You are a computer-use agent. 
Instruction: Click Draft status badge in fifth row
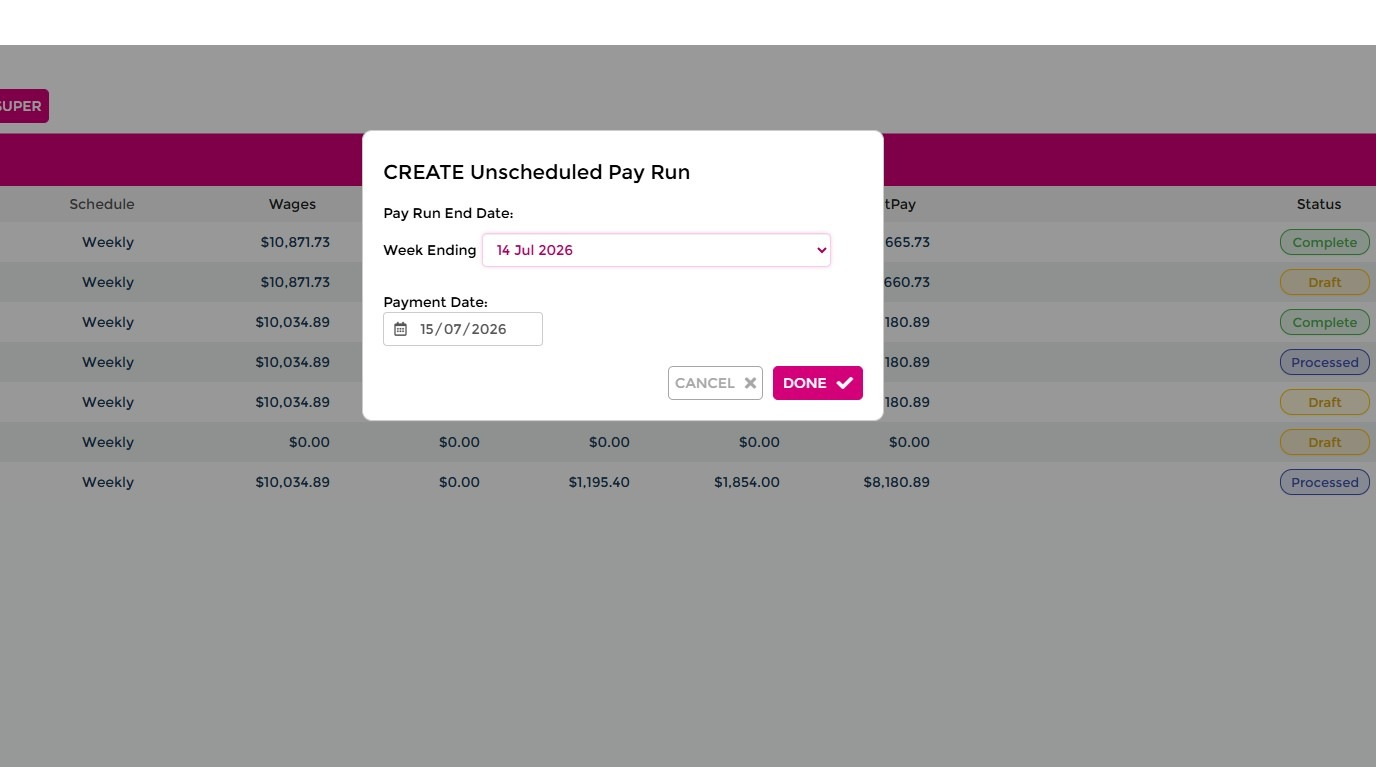(x=1324, y=402)
